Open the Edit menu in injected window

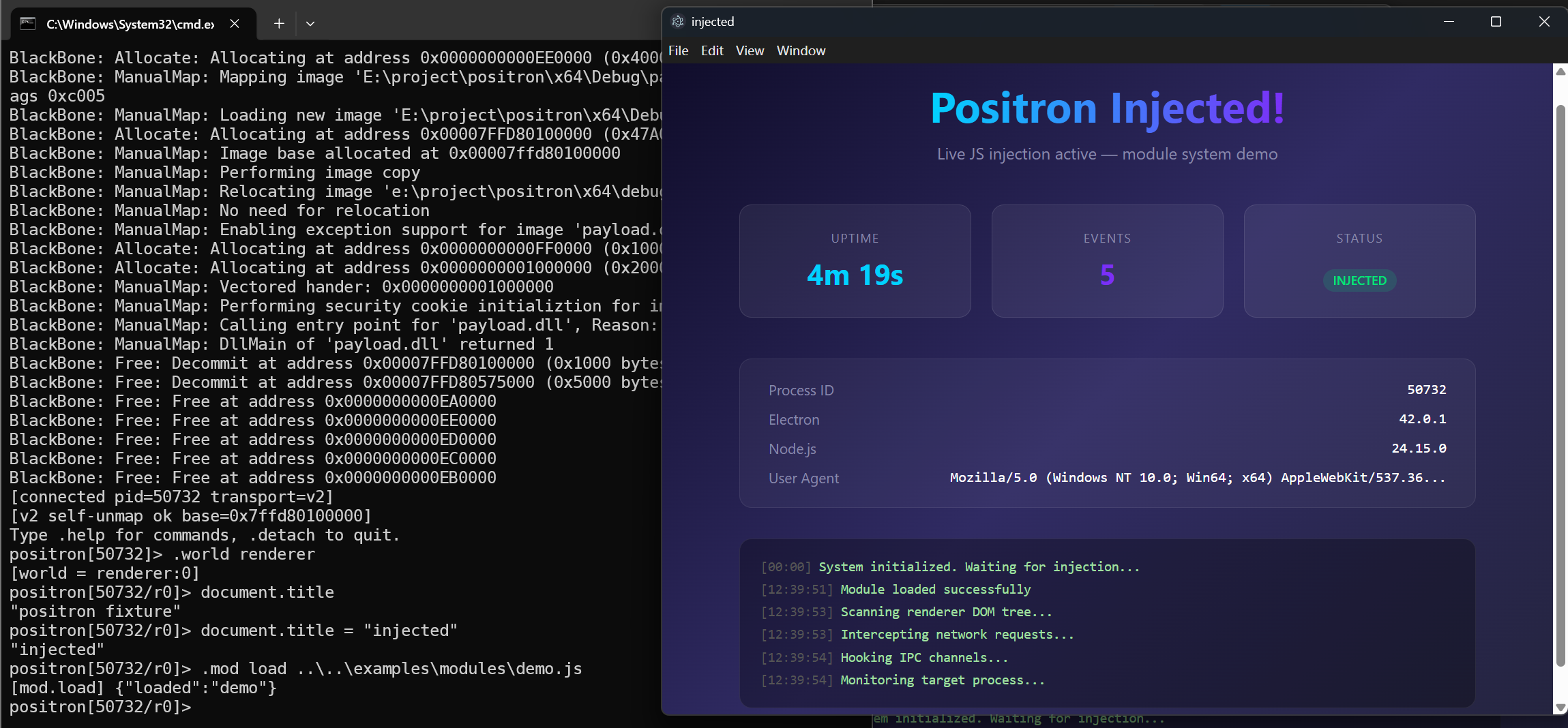click(712, 50)
